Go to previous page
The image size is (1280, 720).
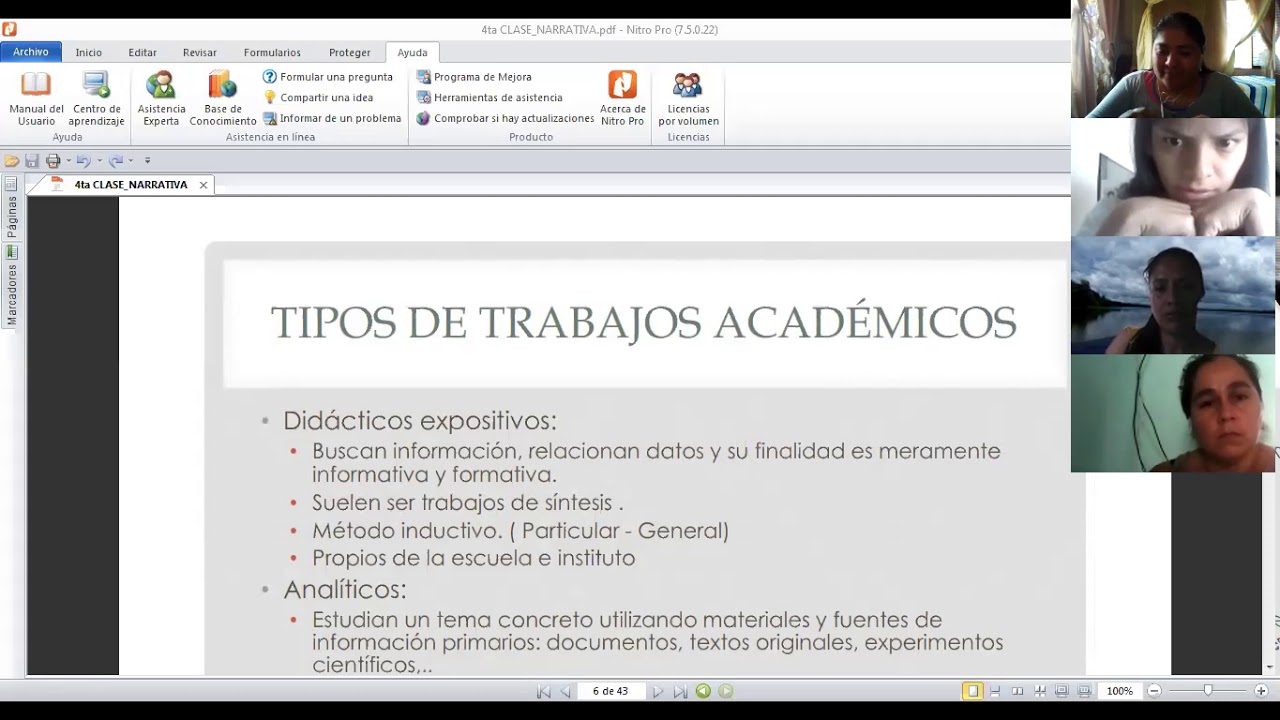pyautogui.click(x=565, y=691)
